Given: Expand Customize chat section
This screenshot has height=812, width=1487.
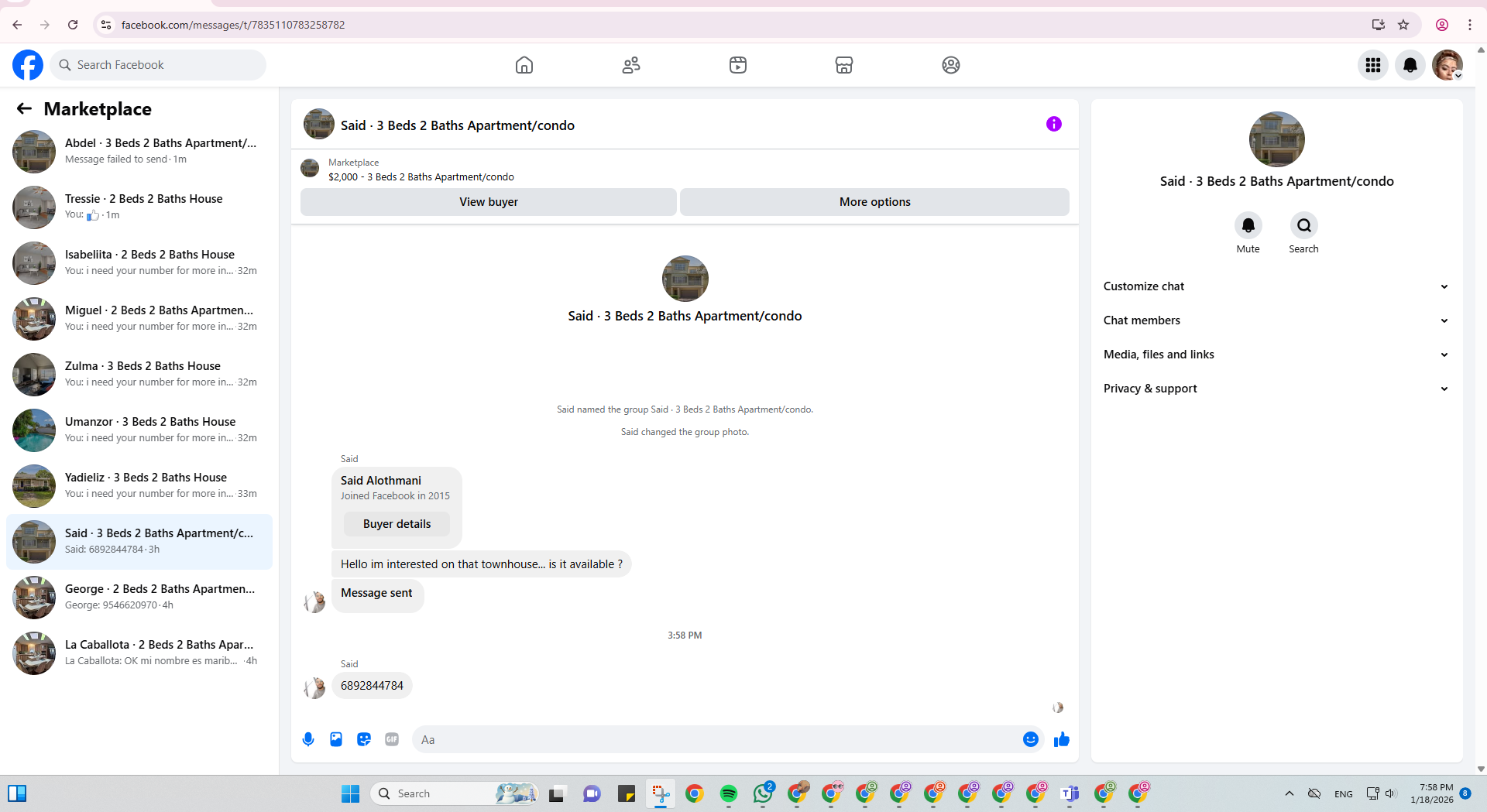Looking at the screenshot, I should click(x=1276, y=286).
